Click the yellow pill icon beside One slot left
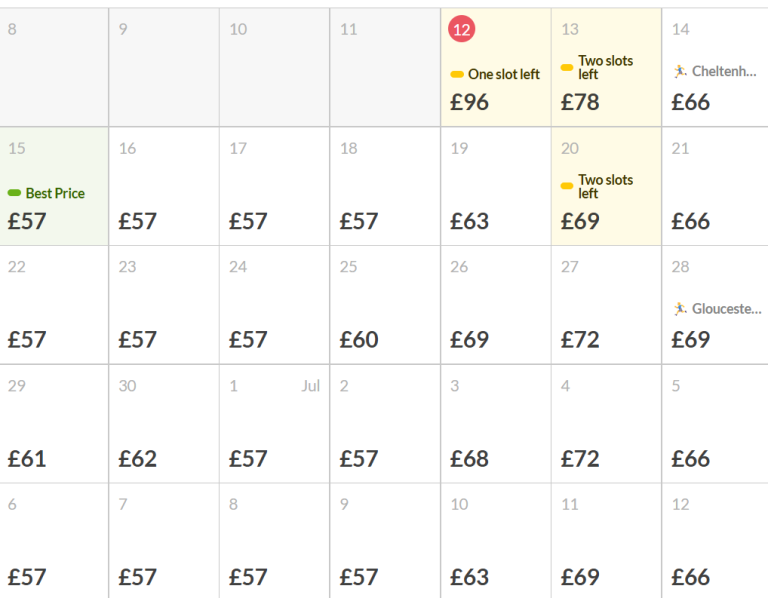Viewport: 768px width, 598px height. [x=457, y=74]
